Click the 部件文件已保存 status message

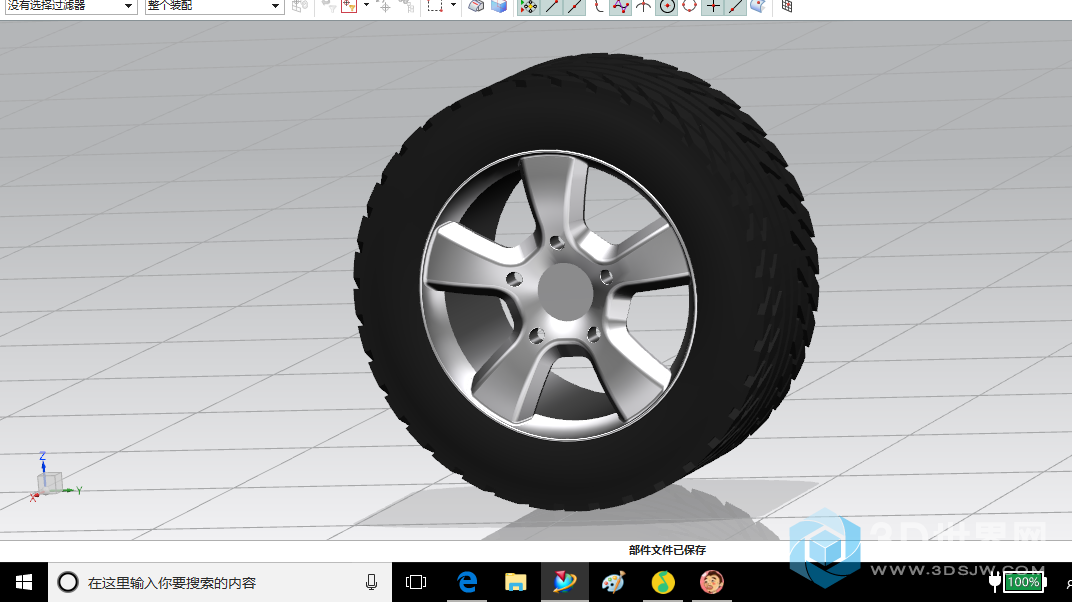667,550
